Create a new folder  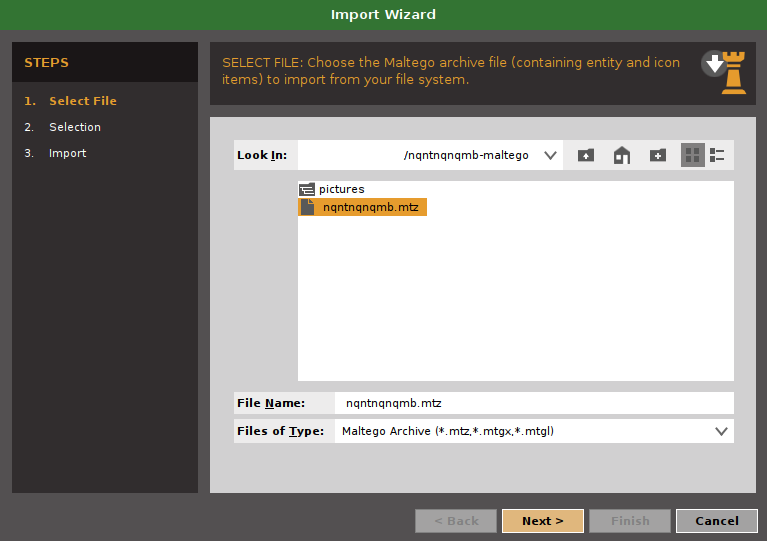[657, 156]
